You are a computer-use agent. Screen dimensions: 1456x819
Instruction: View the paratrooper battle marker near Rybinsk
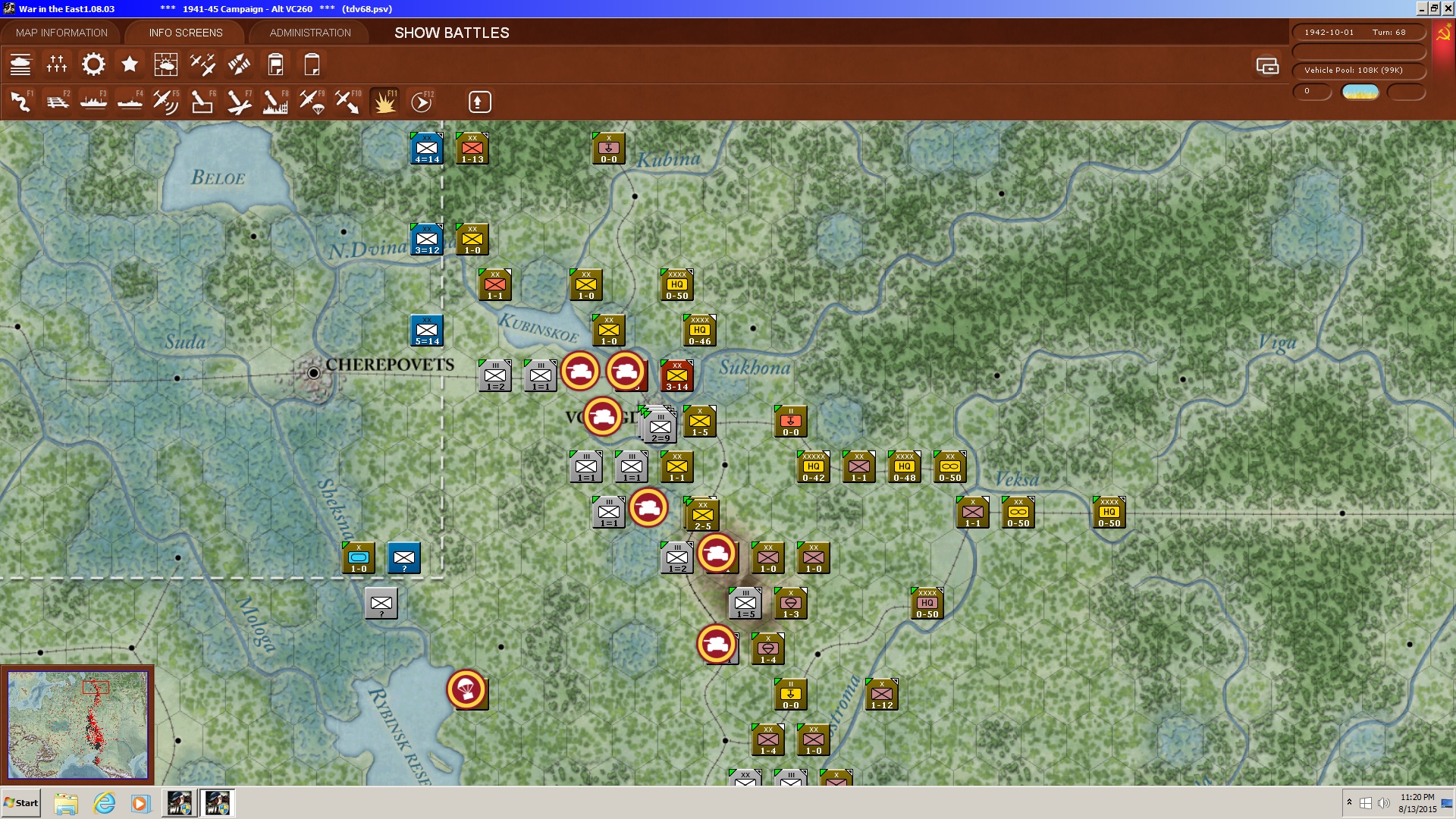coord(466,689)
